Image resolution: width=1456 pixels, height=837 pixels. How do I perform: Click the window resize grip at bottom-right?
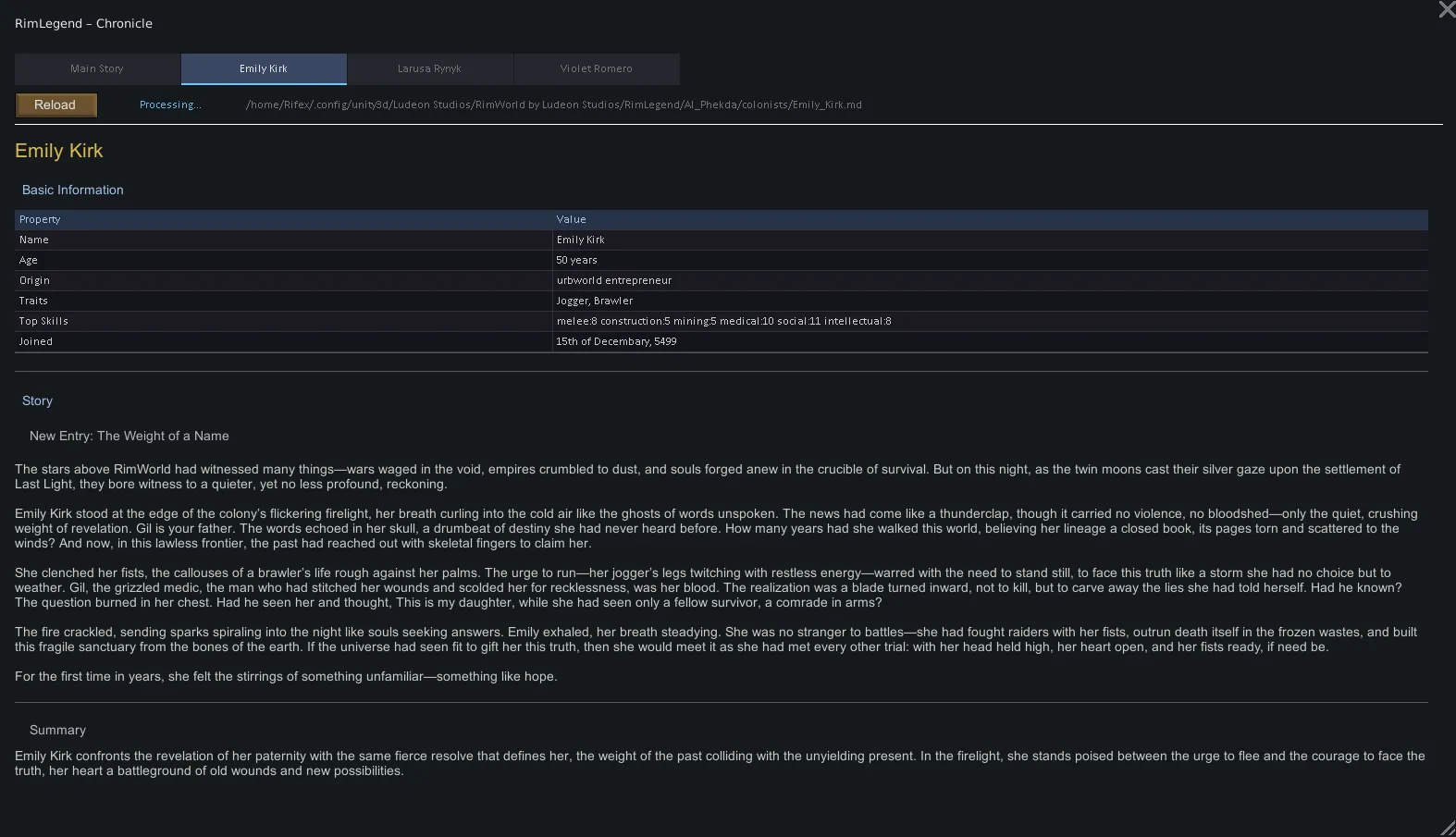[x=1448, y=828]
